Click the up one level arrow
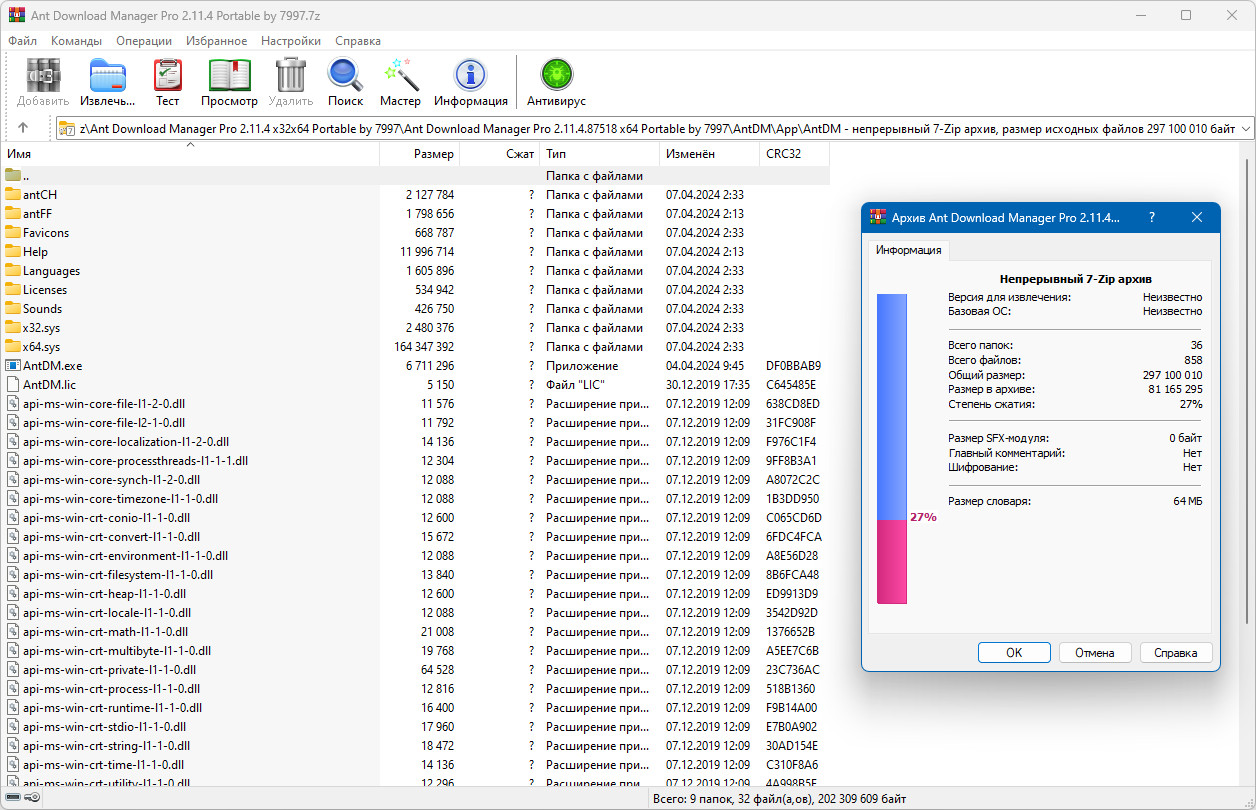Screen dimensions: 1256x810 tap(23, 128)
